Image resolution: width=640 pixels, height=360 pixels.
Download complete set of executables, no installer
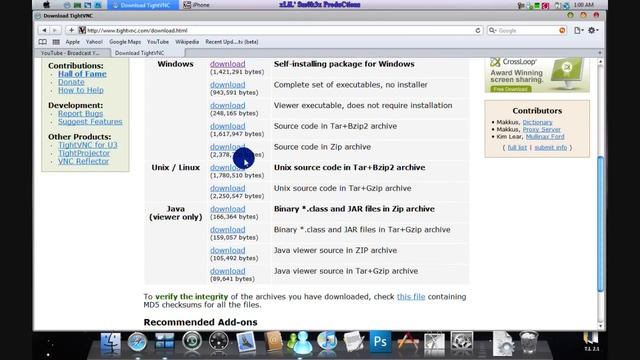[228, 85]
